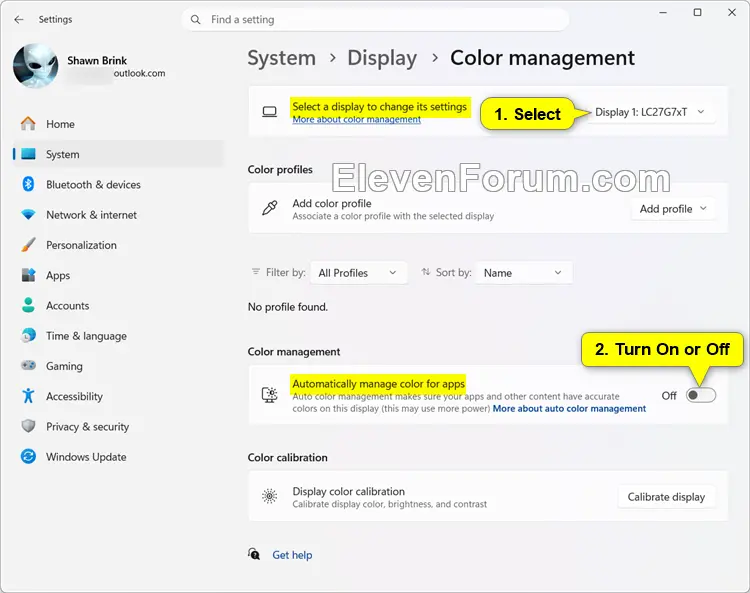Viewport: 750px width, 593px height.
Task: Click the Calibrate display button
Action: click(x=666, y=496)
